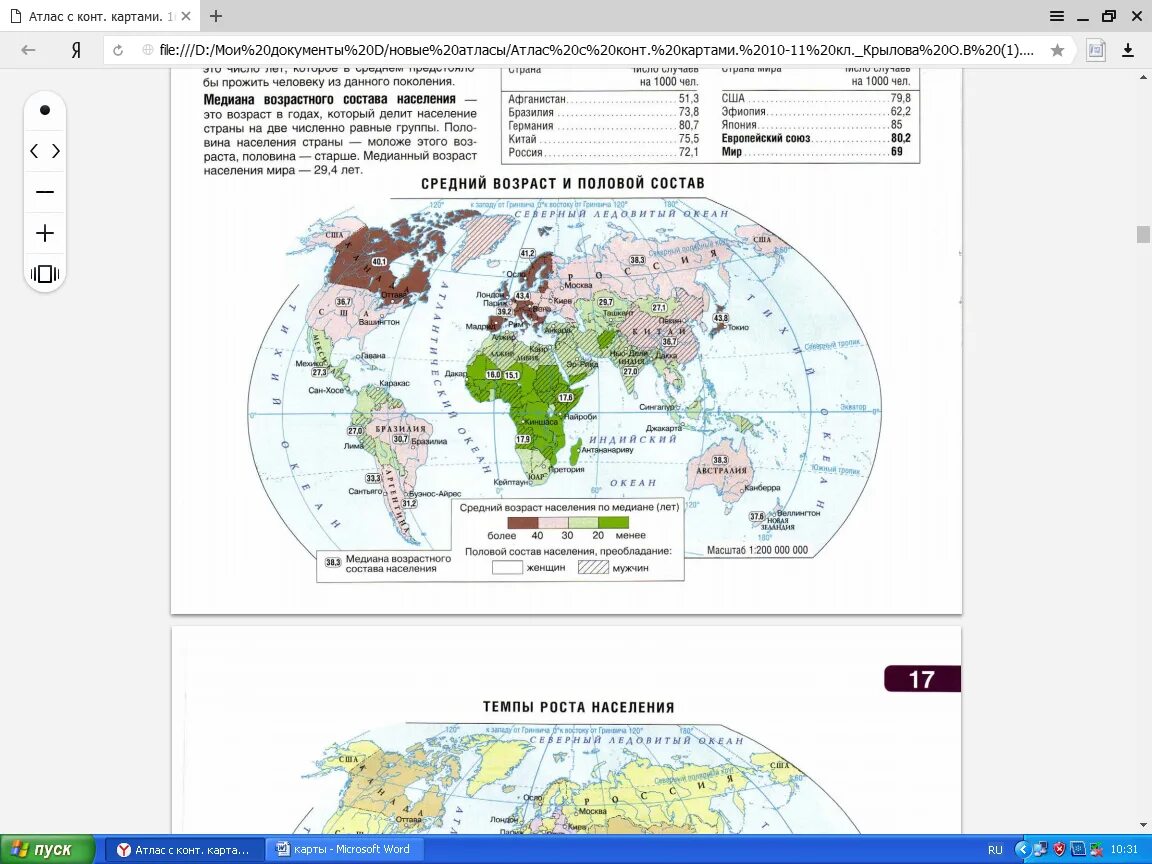The width and height of the screenshot is (1152, 864).
Task: Close the Атлас с конт. картами tab
Action: [x=186, y=16]
